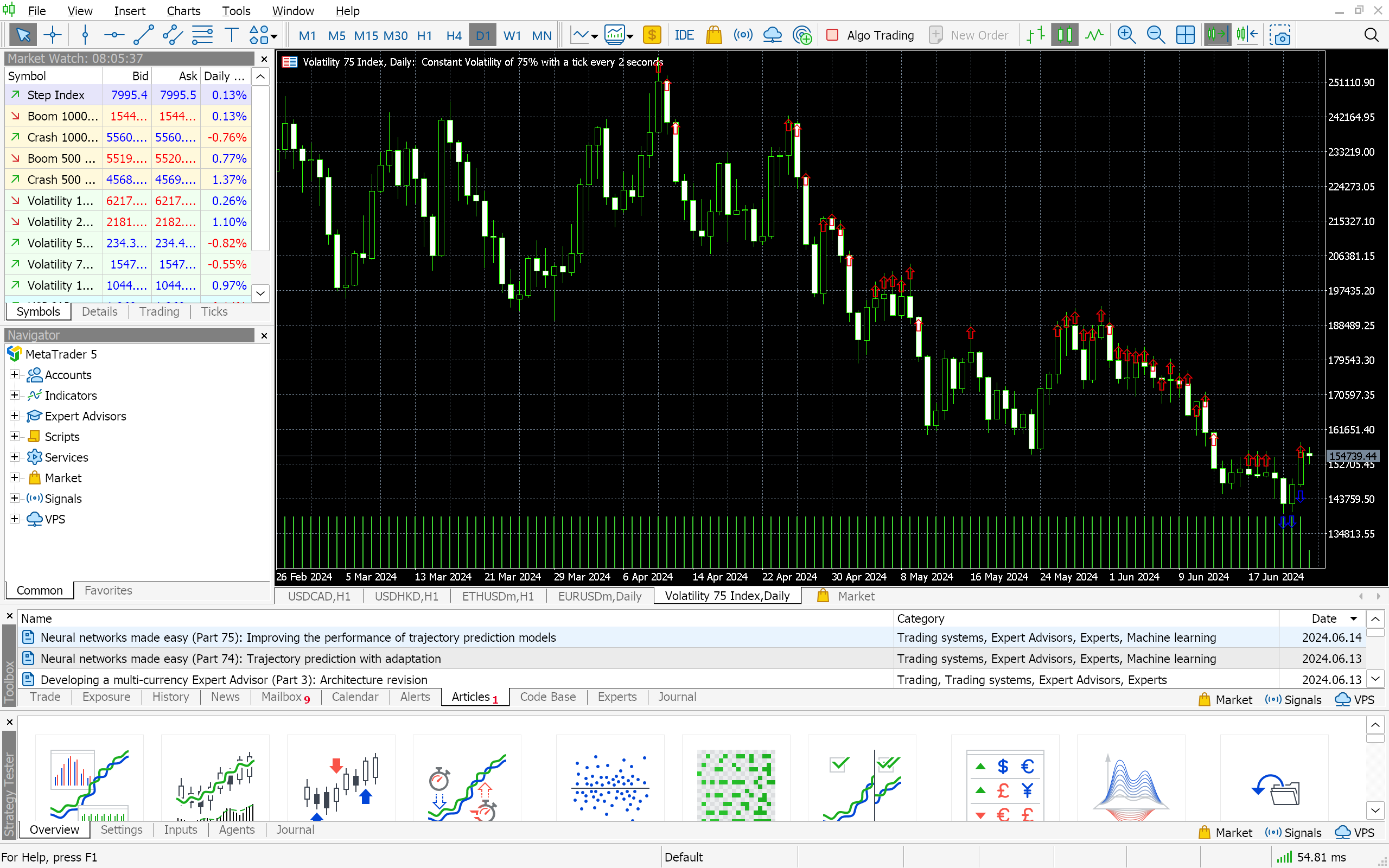Switch to line chart display

click(x=1094, y=35)
